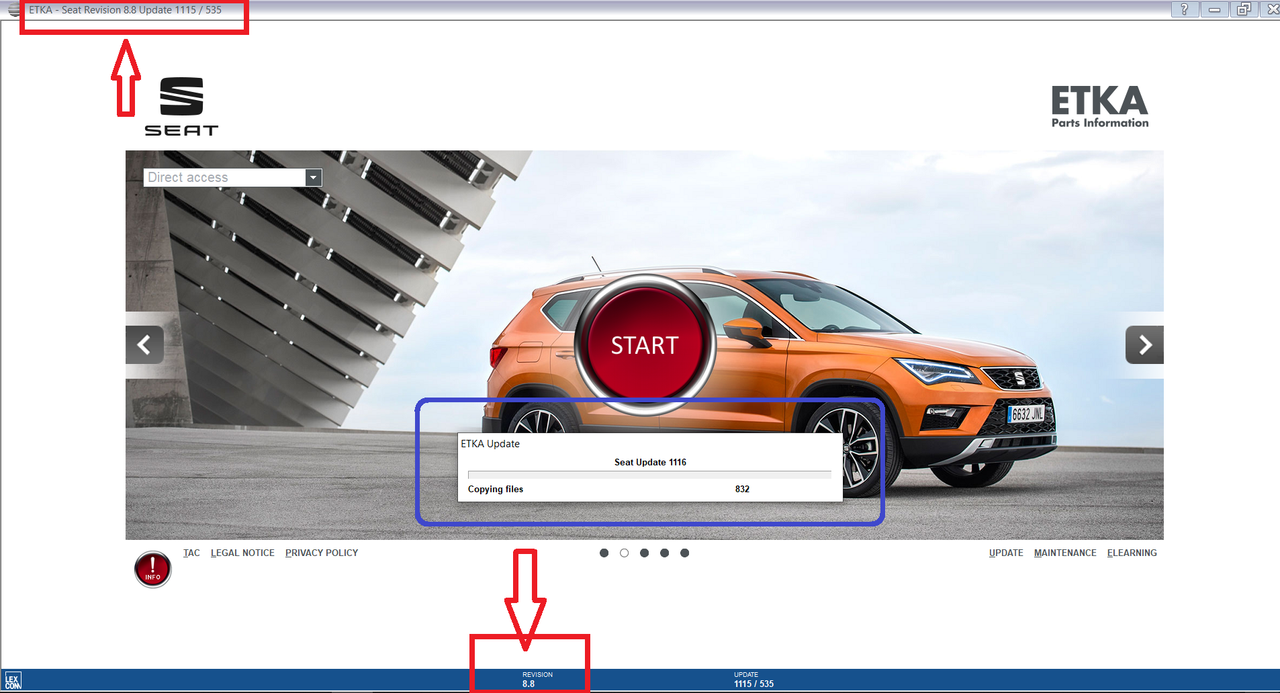This screenshot has width=1280, height=693.
Task: Open the MAINTENANCE link
Action: pos(1065,553)
